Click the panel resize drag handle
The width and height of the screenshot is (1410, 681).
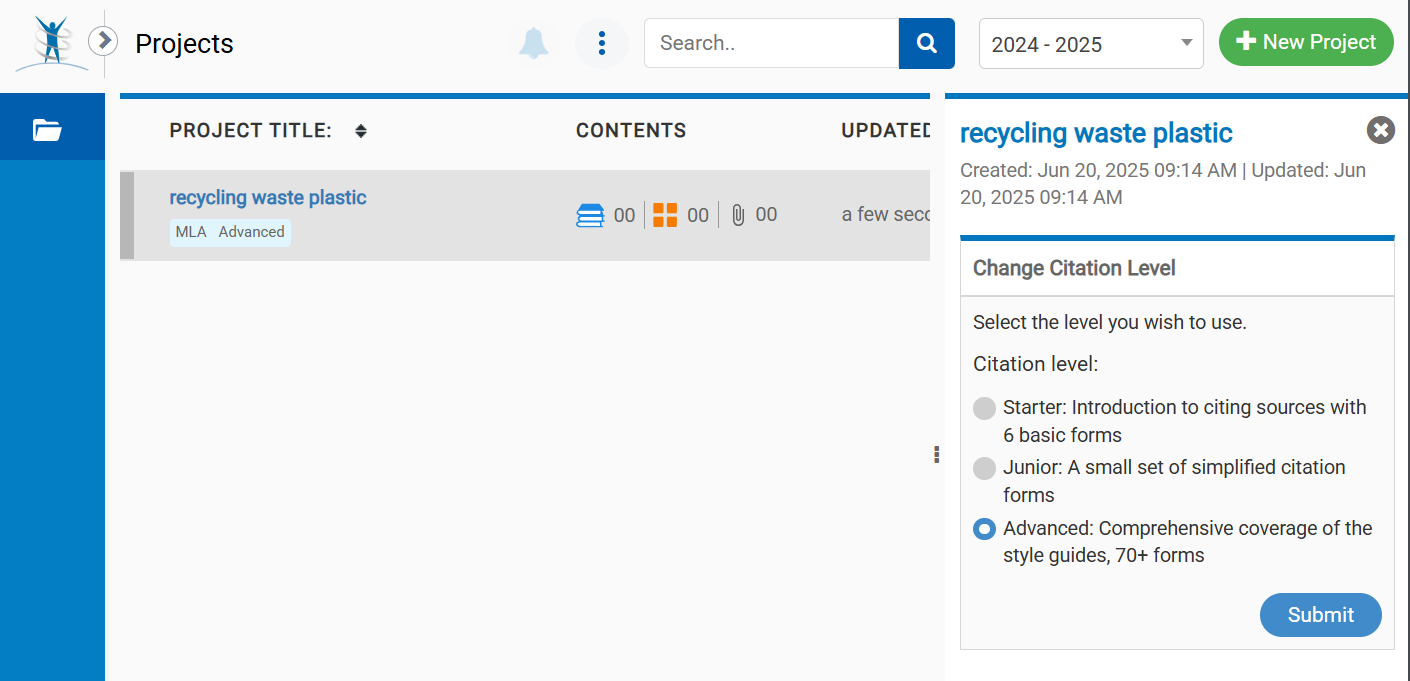[x=936, y=455]
